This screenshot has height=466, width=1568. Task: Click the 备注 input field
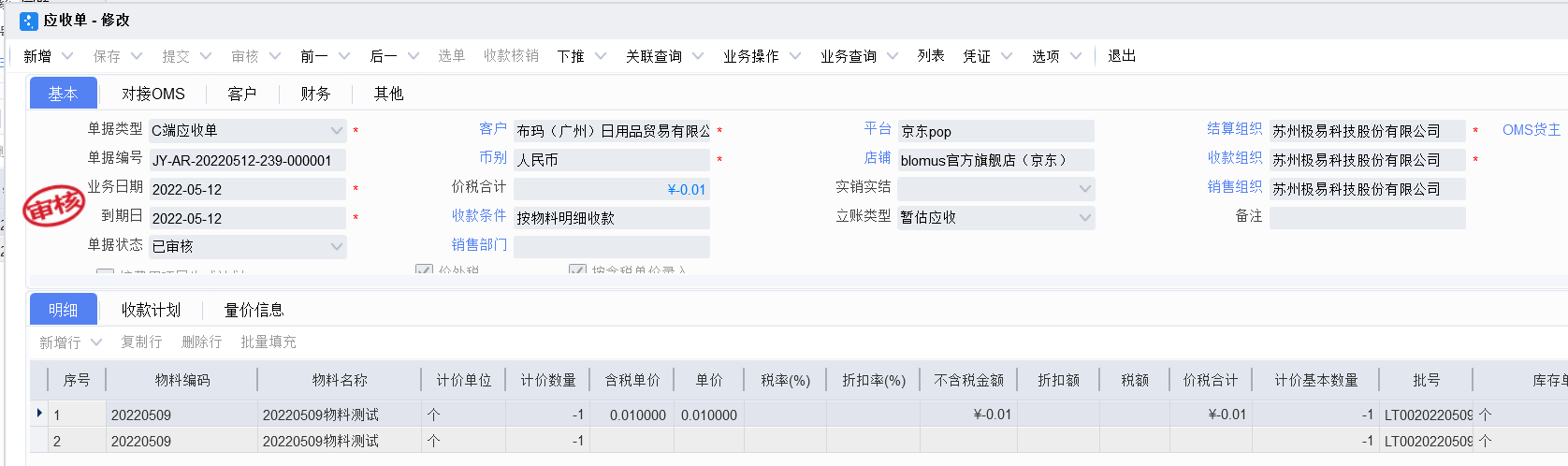point(1368,218)
